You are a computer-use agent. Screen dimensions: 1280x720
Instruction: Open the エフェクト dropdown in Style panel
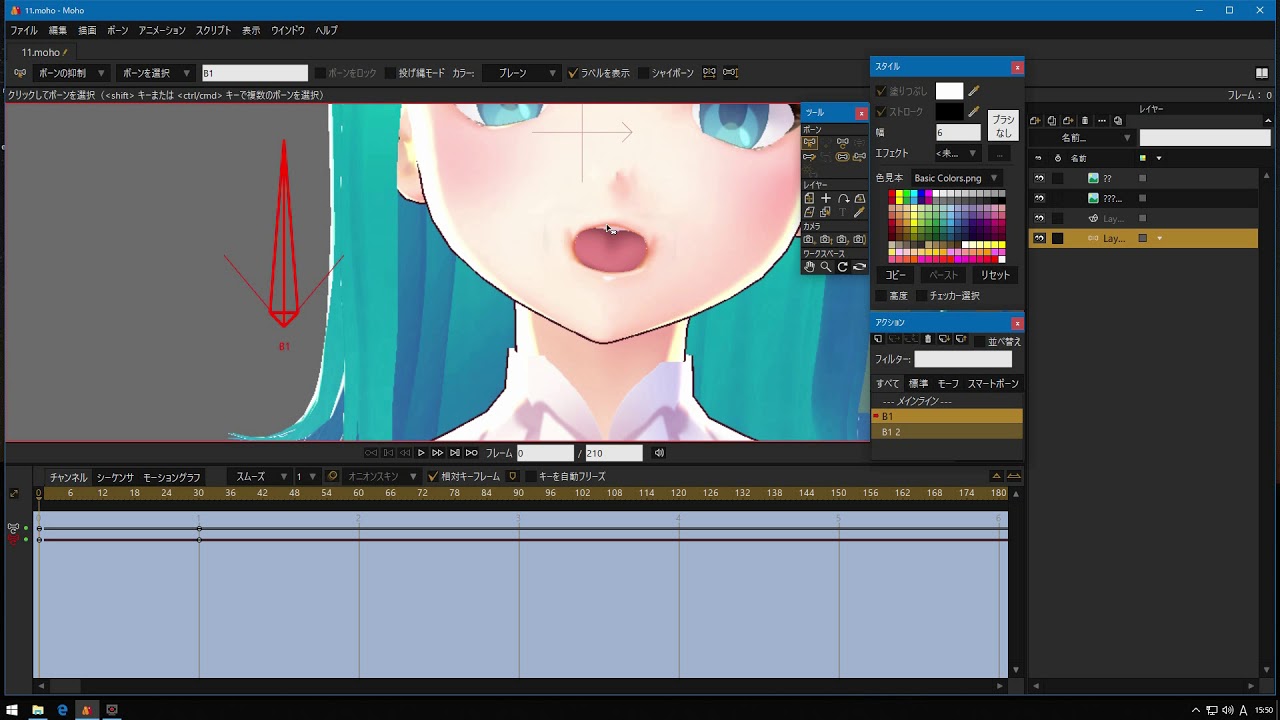point(957,153)
